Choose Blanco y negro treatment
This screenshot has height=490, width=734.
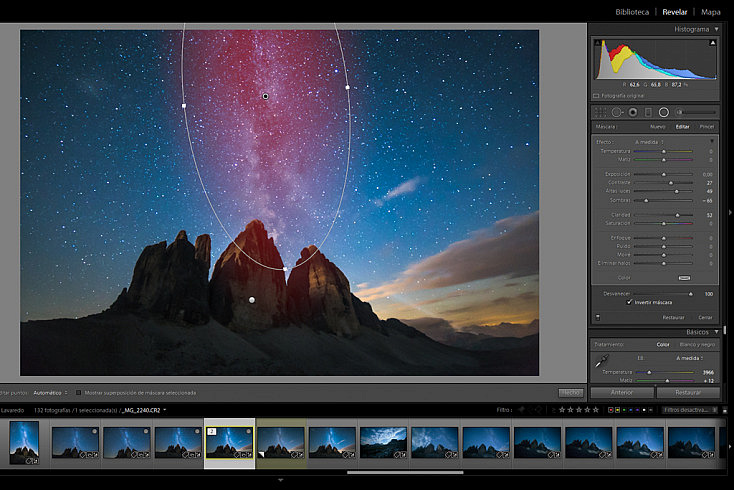coord(697,344)
